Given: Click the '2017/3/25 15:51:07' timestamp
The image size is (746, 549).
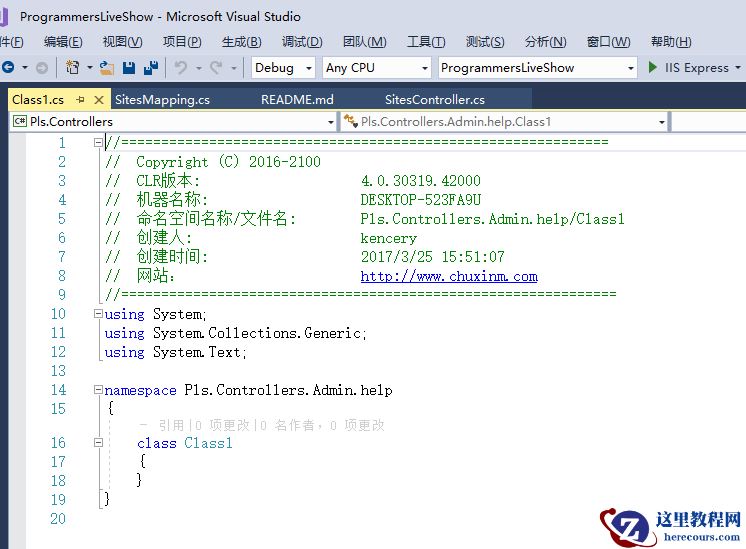Looking at the screenshot, I should (x=432, y=257).
